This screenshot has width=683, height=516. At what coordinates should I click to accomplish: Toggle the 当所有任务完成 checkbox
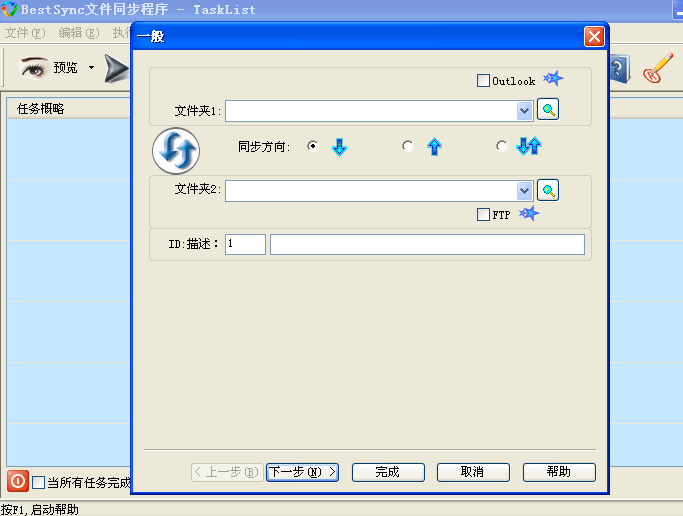pyautogui.click(x=38, y=482)
